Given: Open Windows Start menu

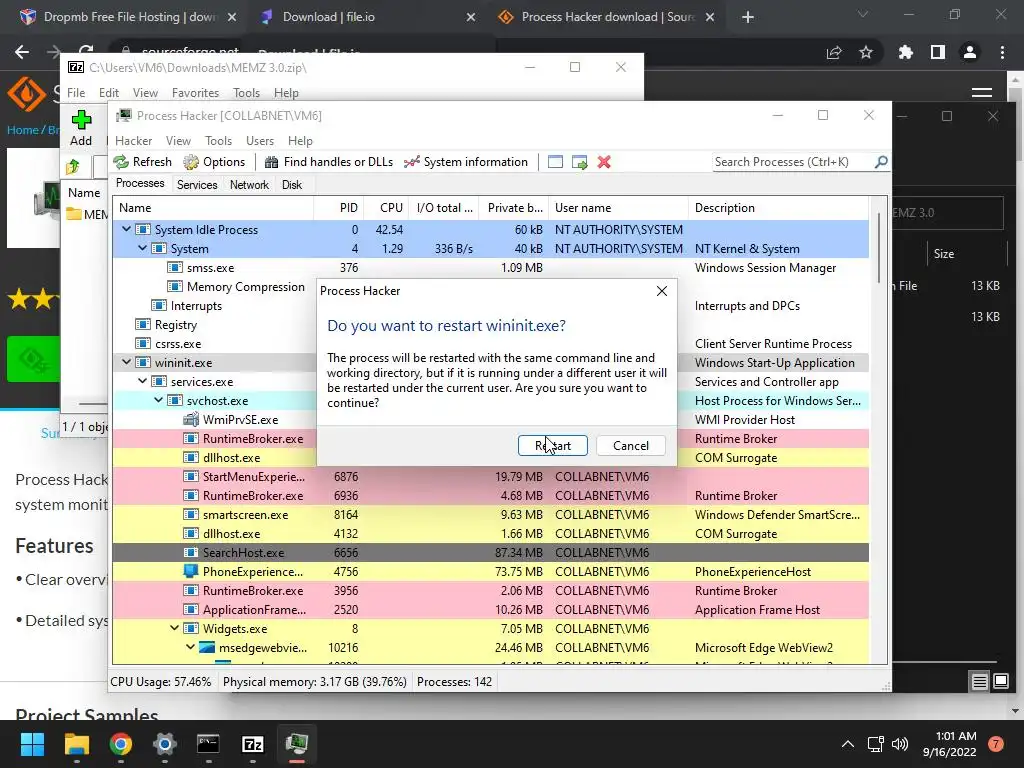Looking at the screenshot, I should point(32,744).
